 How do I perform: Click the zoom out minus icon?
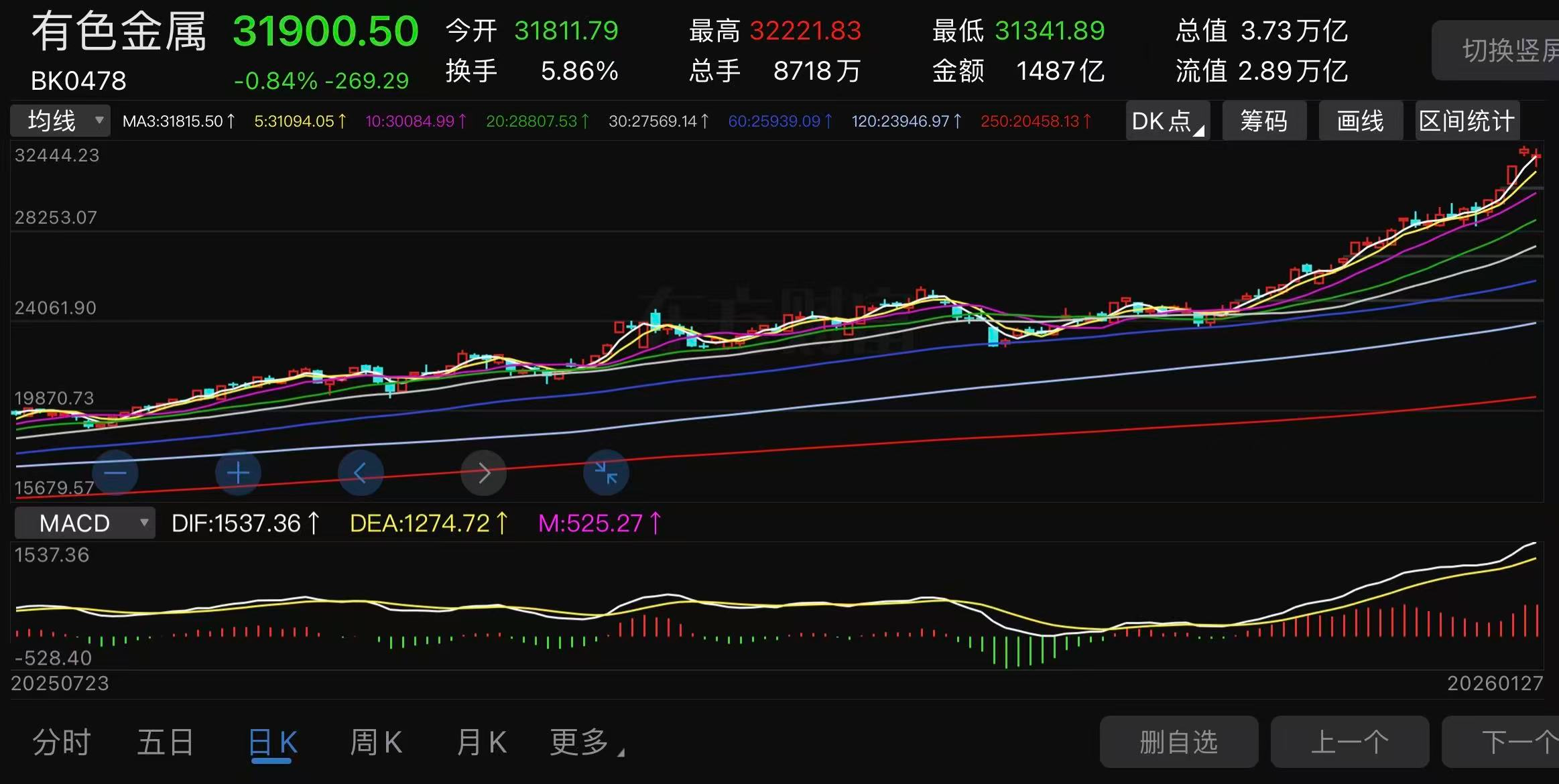115,473
